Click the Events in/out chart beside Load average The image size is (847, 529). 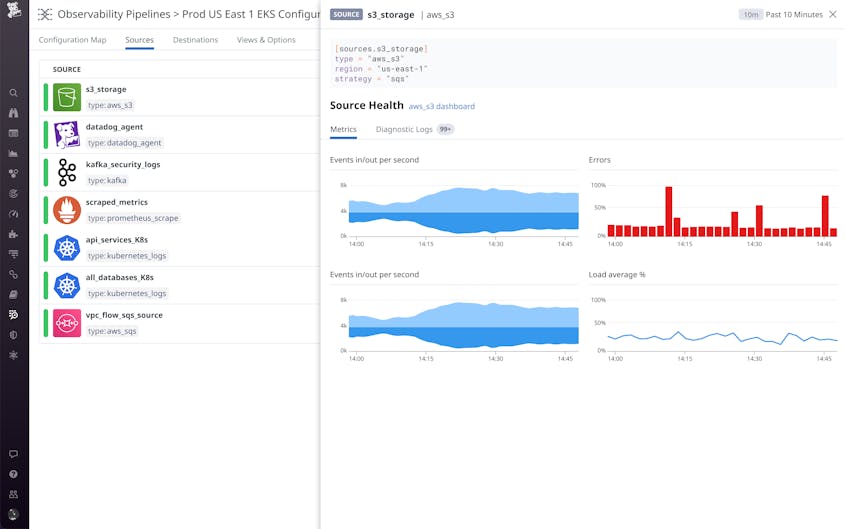[454, 329]
